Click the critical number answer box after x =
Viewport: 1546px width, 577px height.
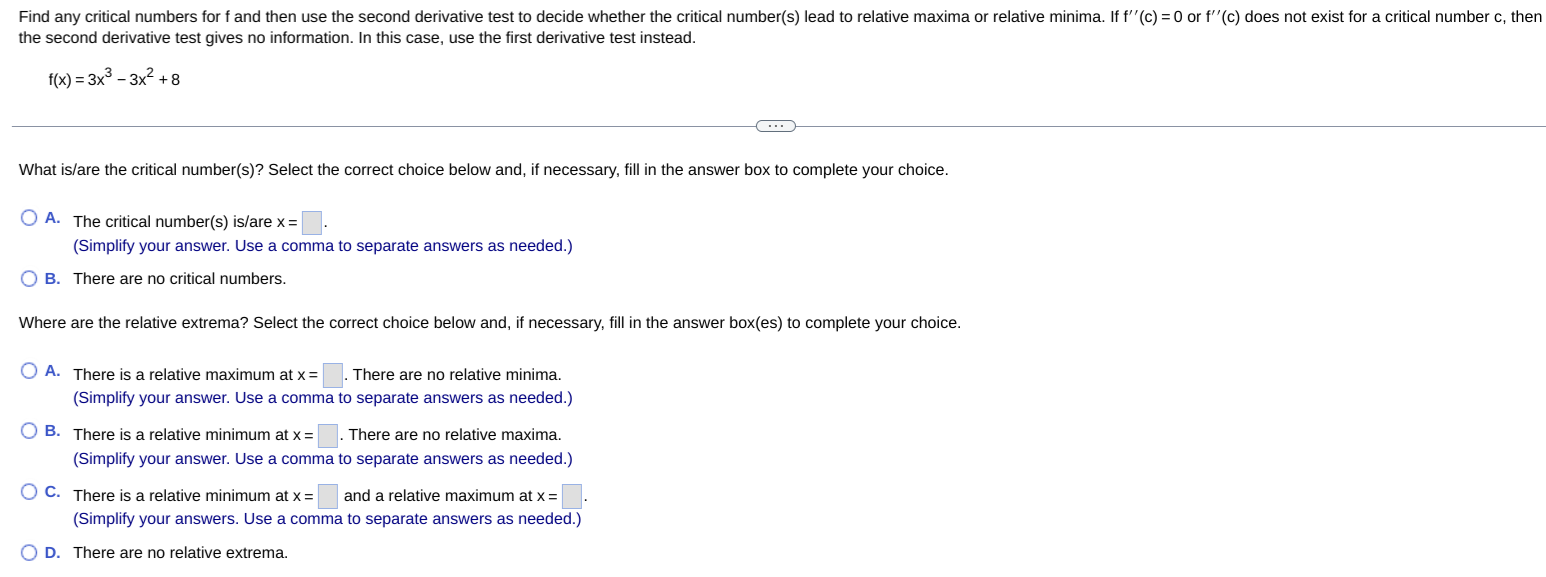(310, 222)
